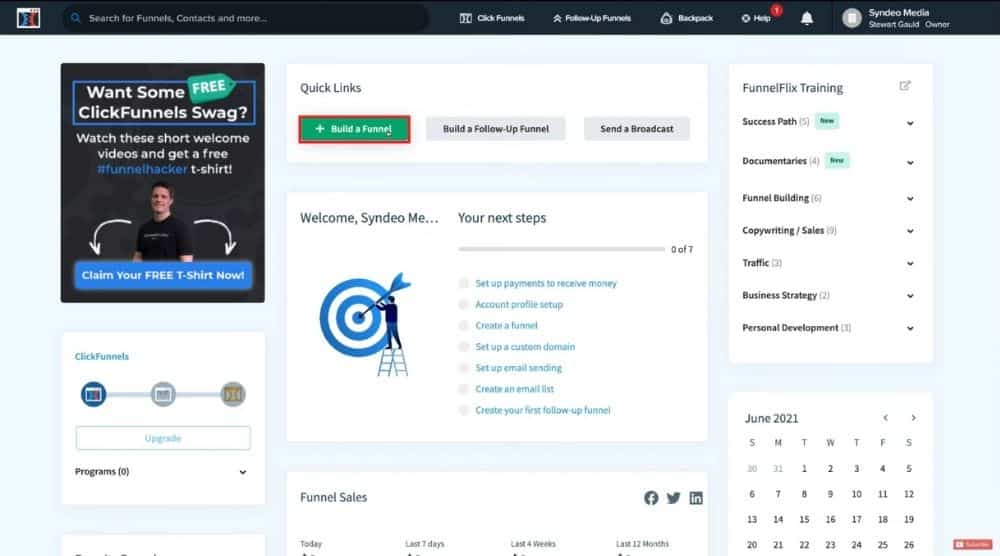Toggle Set up email sending circle
Viewport: 1000px width, 556px height.
tap(464, 367)
